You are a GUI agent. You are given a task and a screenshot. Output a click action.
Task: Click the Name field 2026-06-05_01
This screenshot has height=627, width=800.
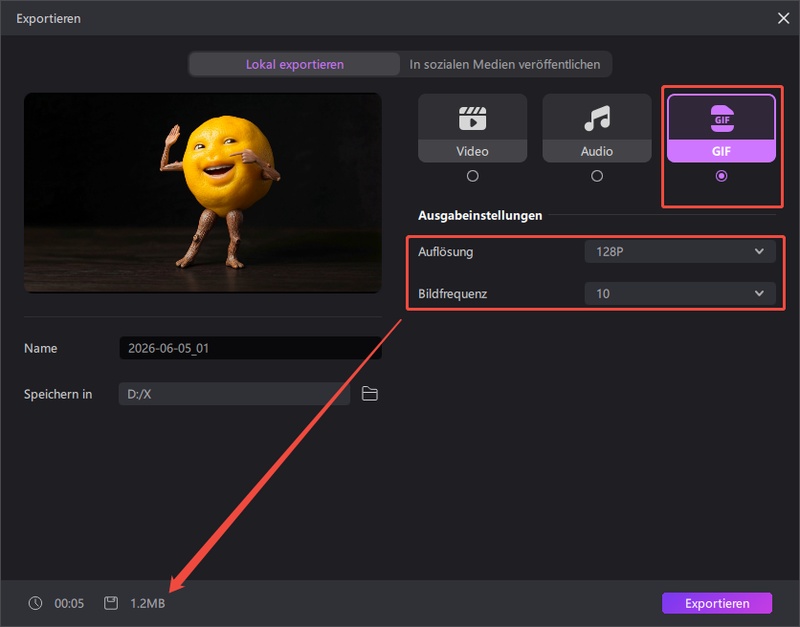250,348
